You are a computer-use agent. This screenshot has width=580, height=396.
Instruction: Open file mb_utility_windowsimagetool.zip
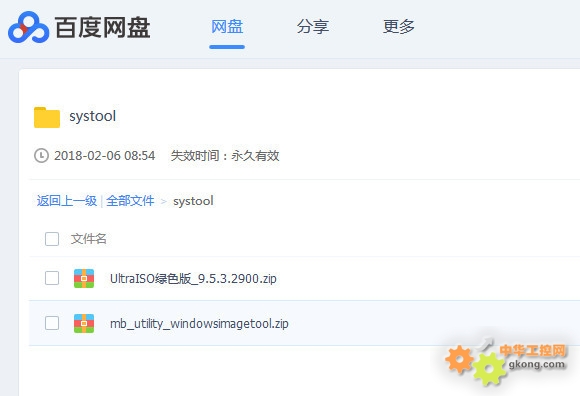coord(199,324)
